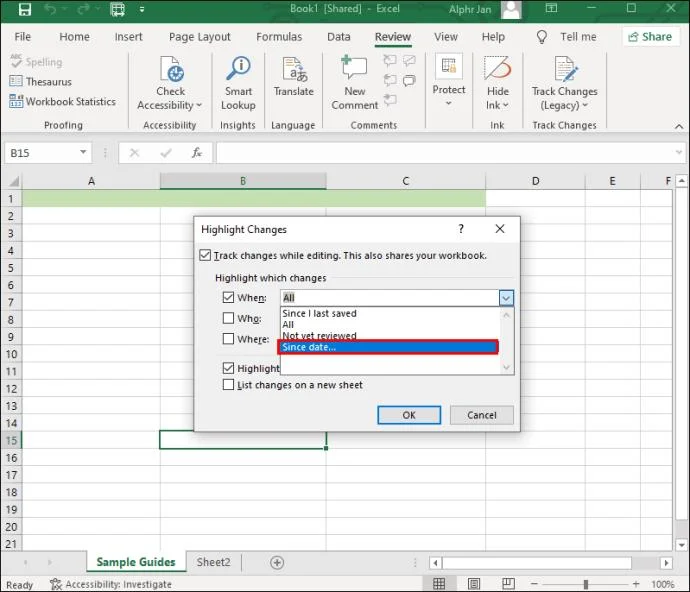Image resolution: width=690 pixels, height=592 pixels.
Task: Click the zoom slider handle in the status bar
Action: (586, 584)
